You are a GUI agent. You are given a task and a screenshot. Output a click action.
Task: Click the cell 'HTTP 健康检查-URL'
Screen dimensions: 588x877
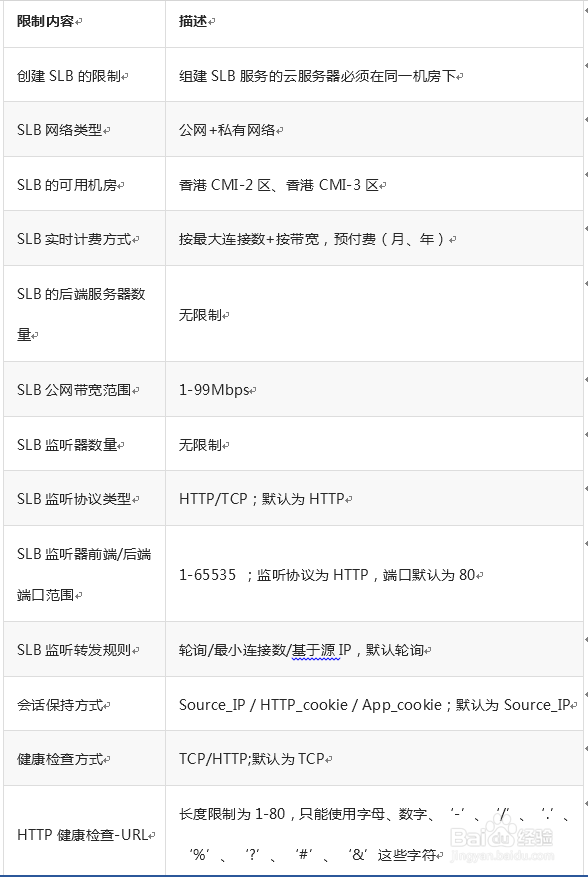84,830
